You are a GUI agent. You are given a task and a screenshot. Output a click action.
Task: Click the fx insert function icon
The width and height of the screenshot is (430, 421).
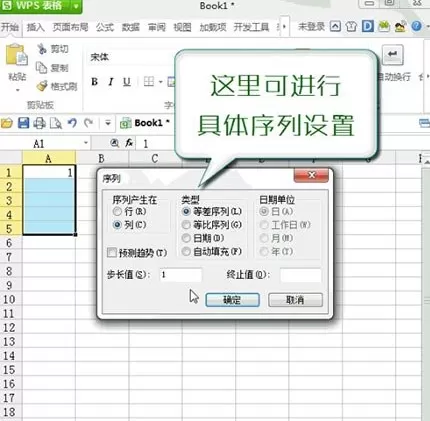pyautogui.click(x=129, y=143)
